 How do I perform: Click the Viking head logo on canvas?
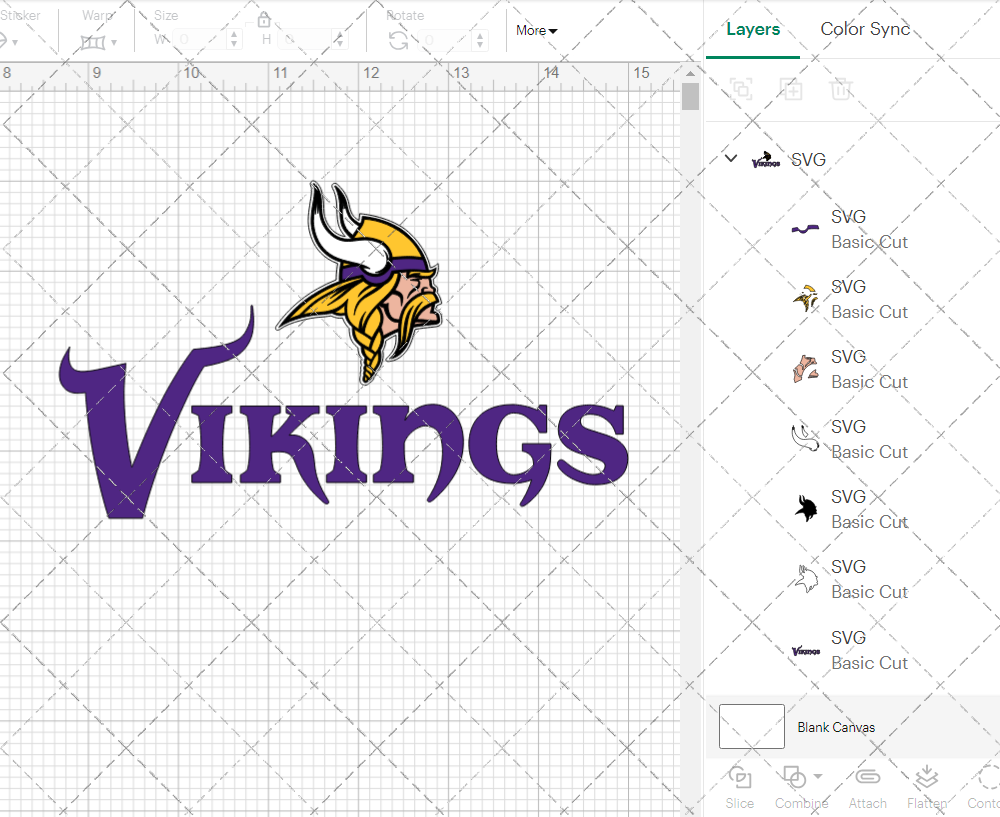[360, 284]
